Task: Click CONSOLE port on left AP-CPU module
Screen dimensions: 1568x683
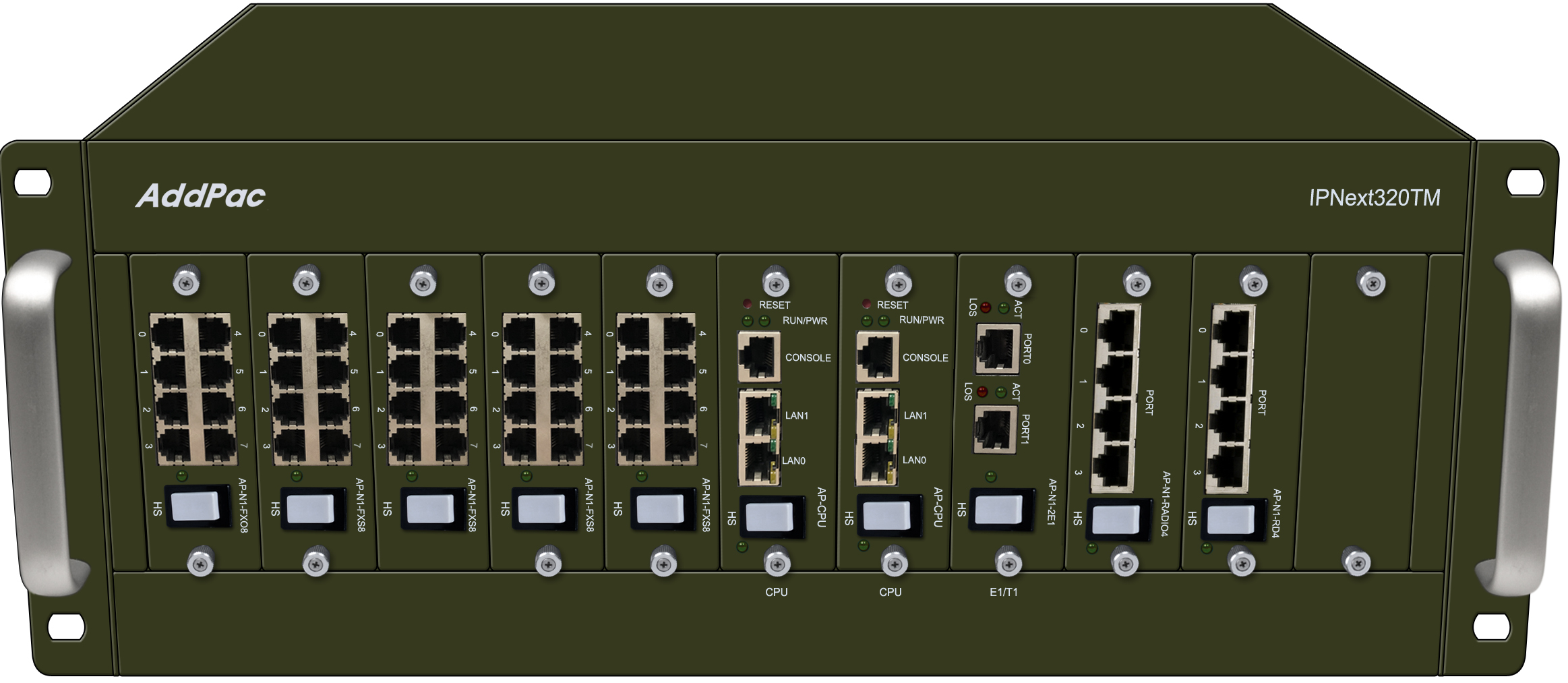Action: coord(760,357)
